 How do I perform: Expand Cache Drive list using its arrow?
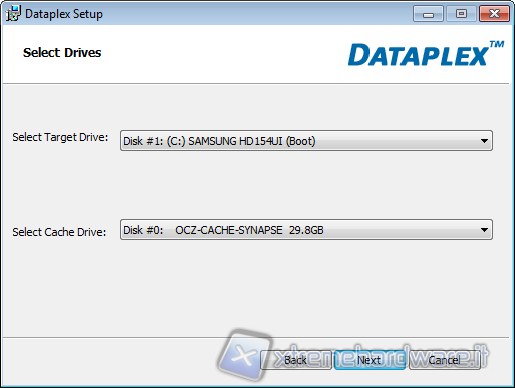pyautogui.click(x=484, y=230)
